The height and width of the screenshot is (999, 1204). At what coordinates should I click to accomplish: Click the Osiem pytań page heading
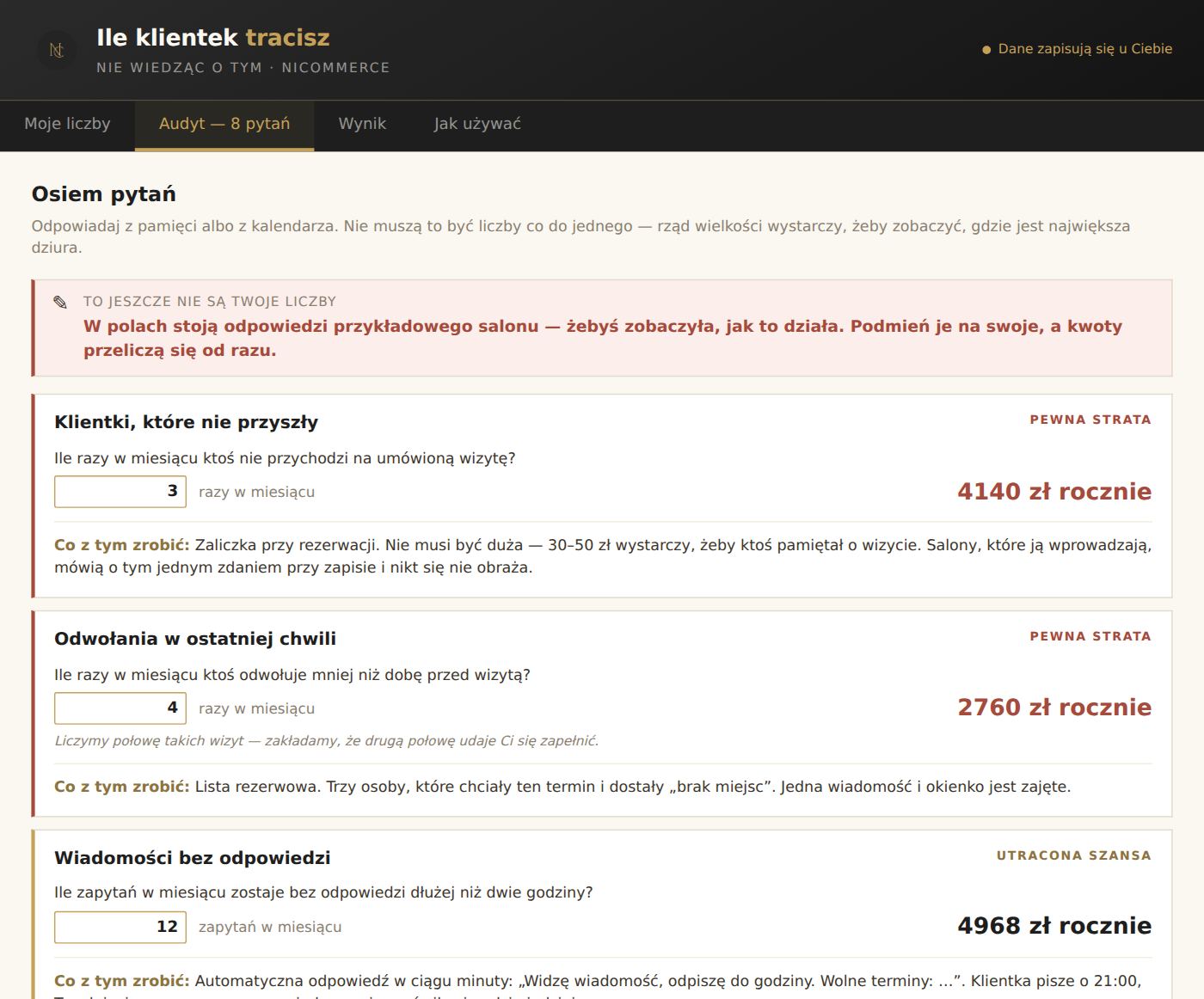coord(104,194)
